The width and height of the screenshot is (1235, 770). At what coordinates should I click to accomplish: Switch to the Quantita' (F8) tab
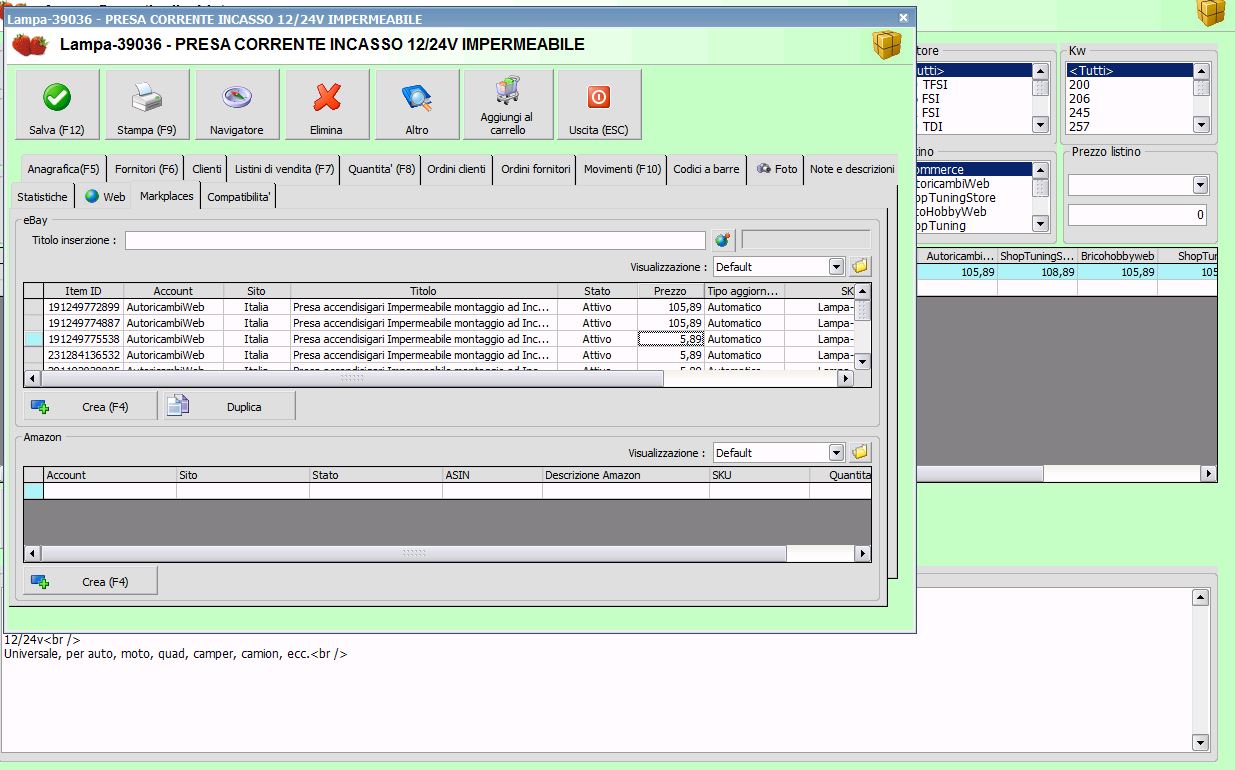click(x=381, y=169)
